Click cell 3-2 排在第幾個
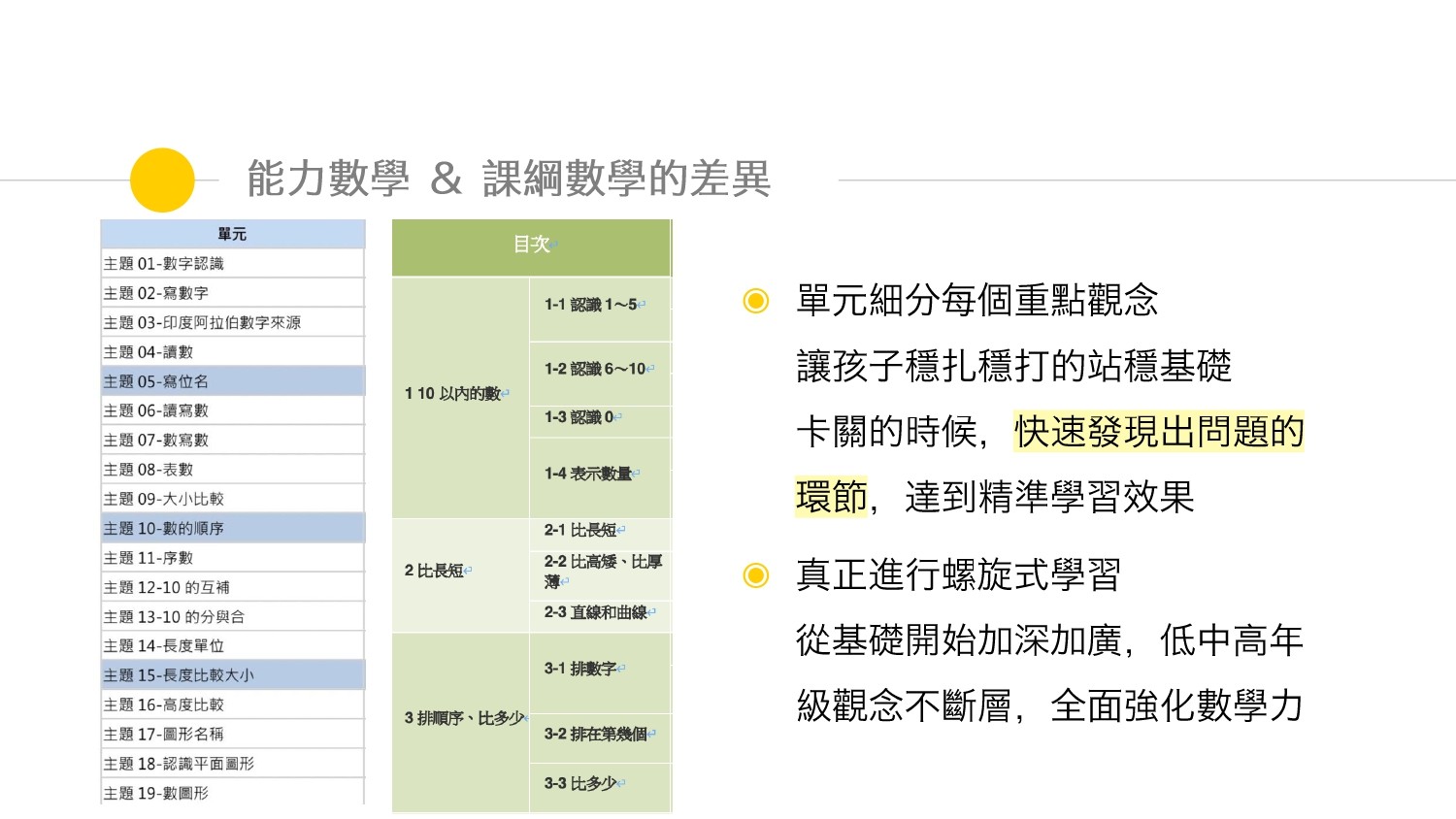The image size is (1456, 819). point(601,738)
